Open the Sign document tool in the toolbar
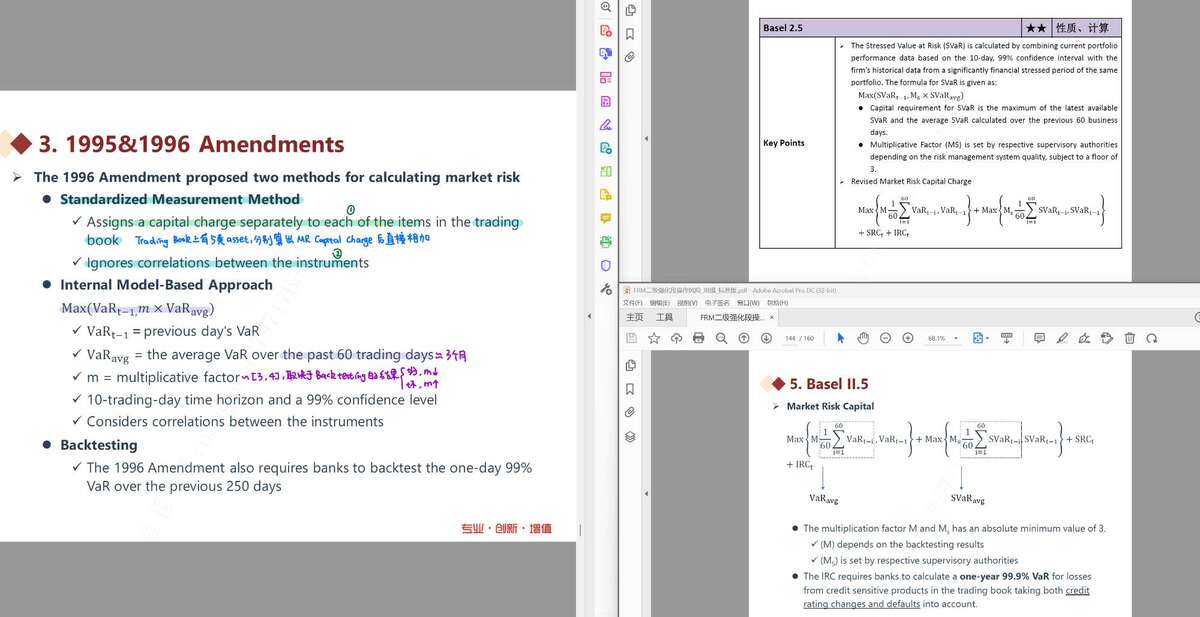This screenshot has height=617, width=1200. [1084, 338]
